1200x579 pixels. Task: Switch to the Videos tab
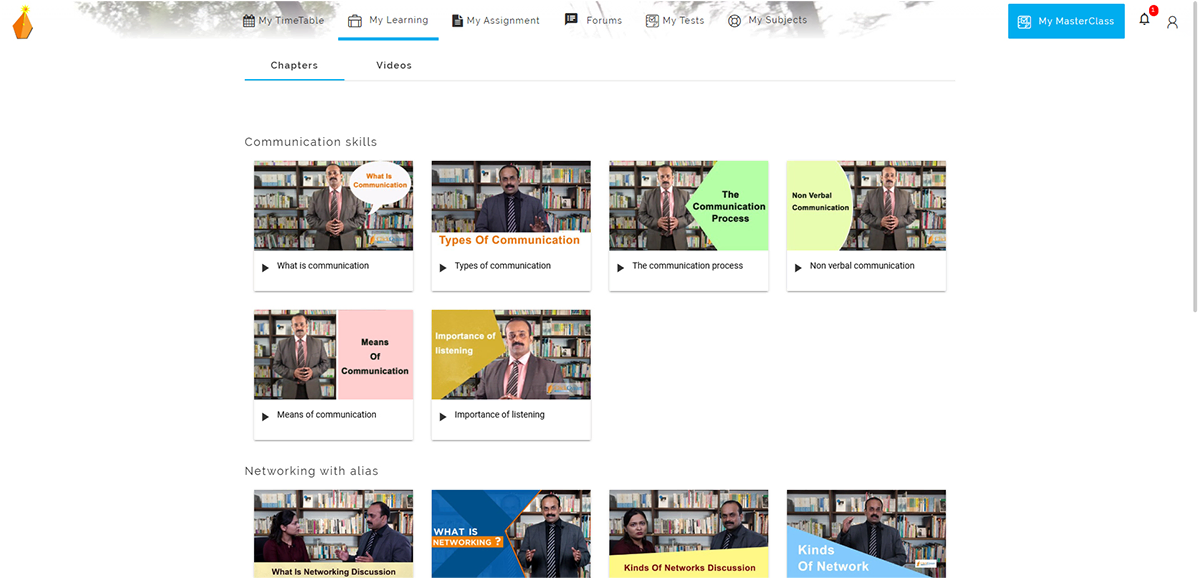[394, 66]
